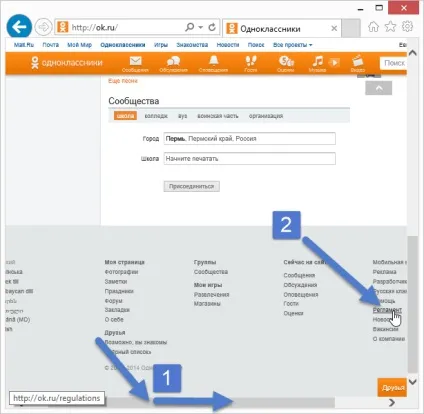
Task: Open footer link Магазины
Action: [207, 304]
